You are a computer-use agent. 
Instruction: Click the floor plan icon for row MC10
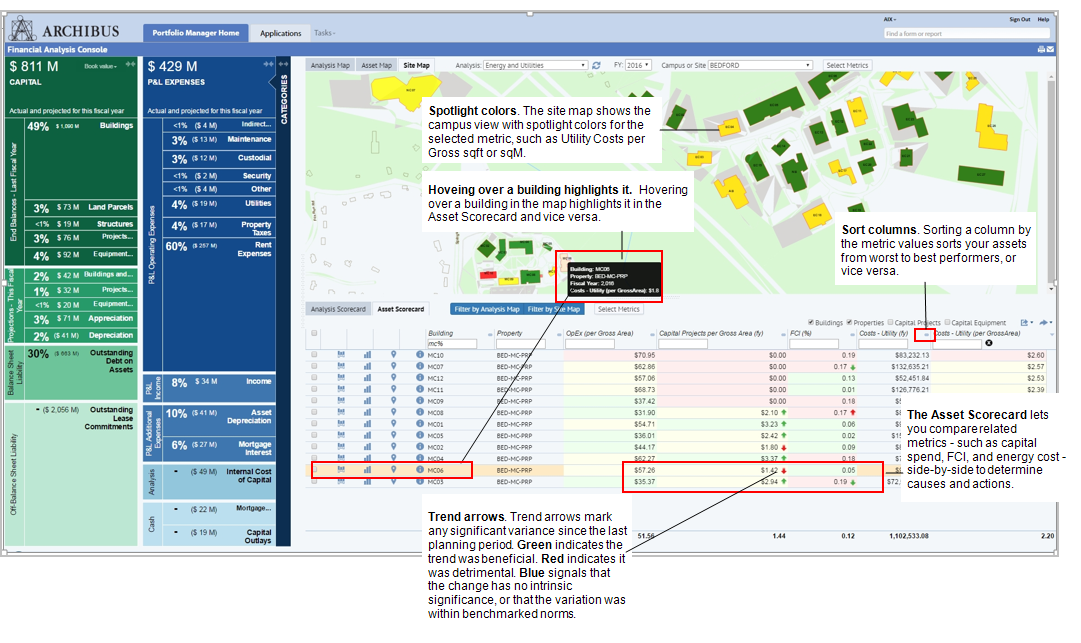pos(341,354)
